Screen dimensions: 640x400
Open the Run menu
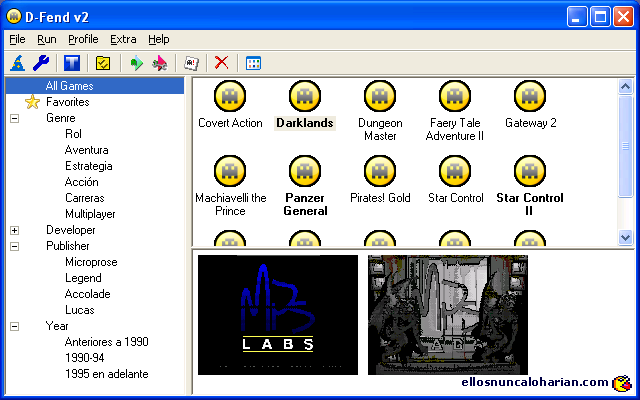click(47, 39)
